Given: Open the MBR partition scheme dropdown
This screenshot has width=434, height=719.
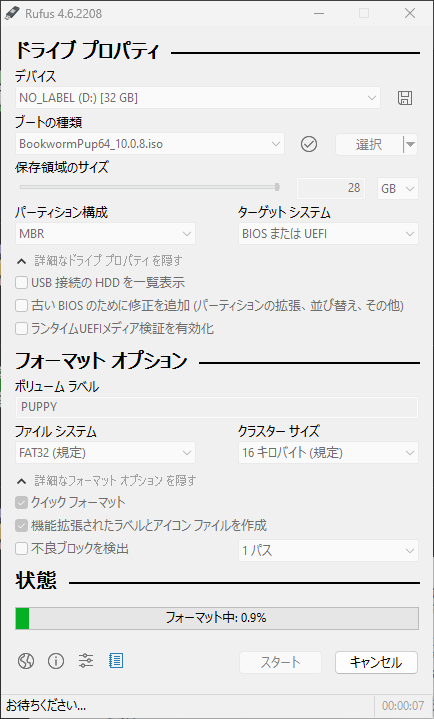Looking at the screenshot, I should tap(106, 234).
